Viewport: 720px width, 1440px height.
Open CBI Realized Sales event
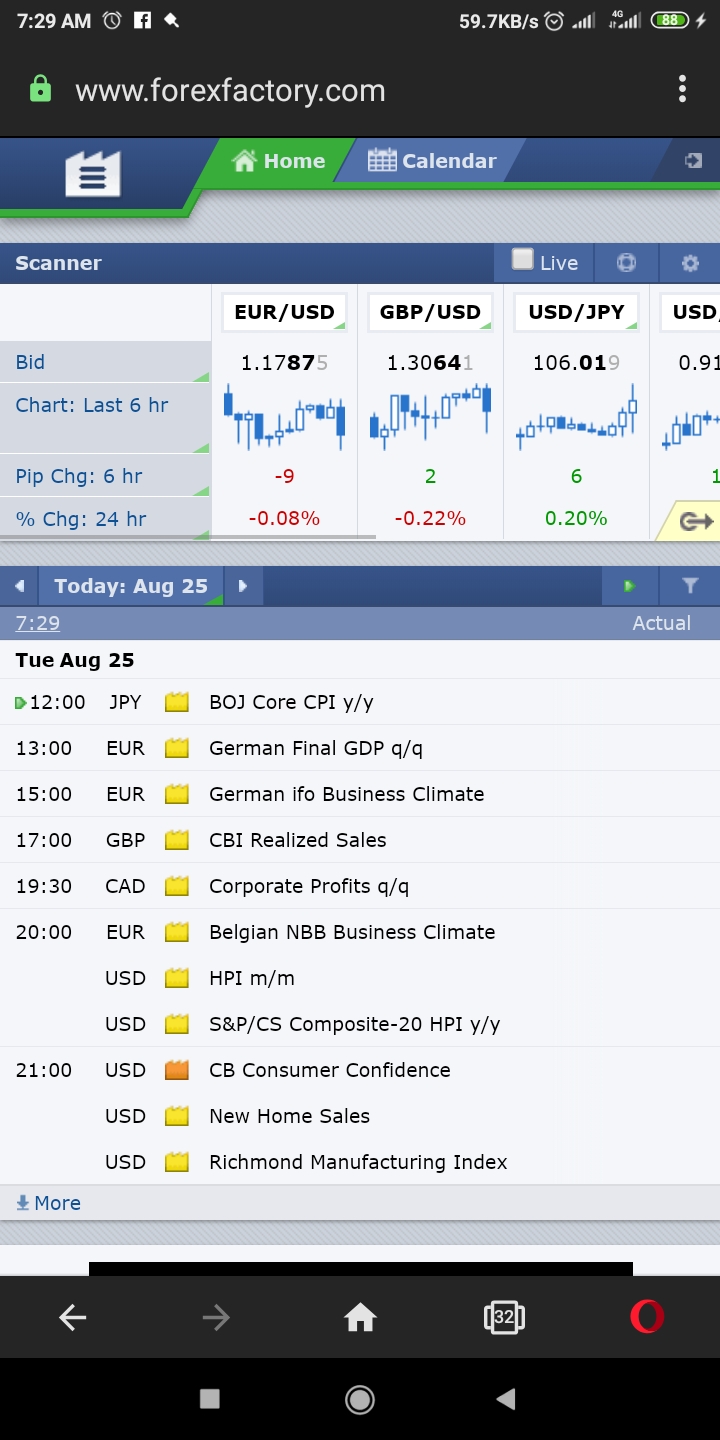point(297,840)
